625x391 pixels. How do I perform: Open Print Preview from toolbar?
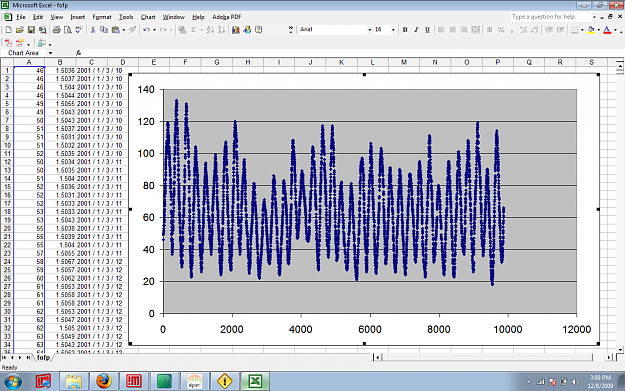[x=68, y=30]
